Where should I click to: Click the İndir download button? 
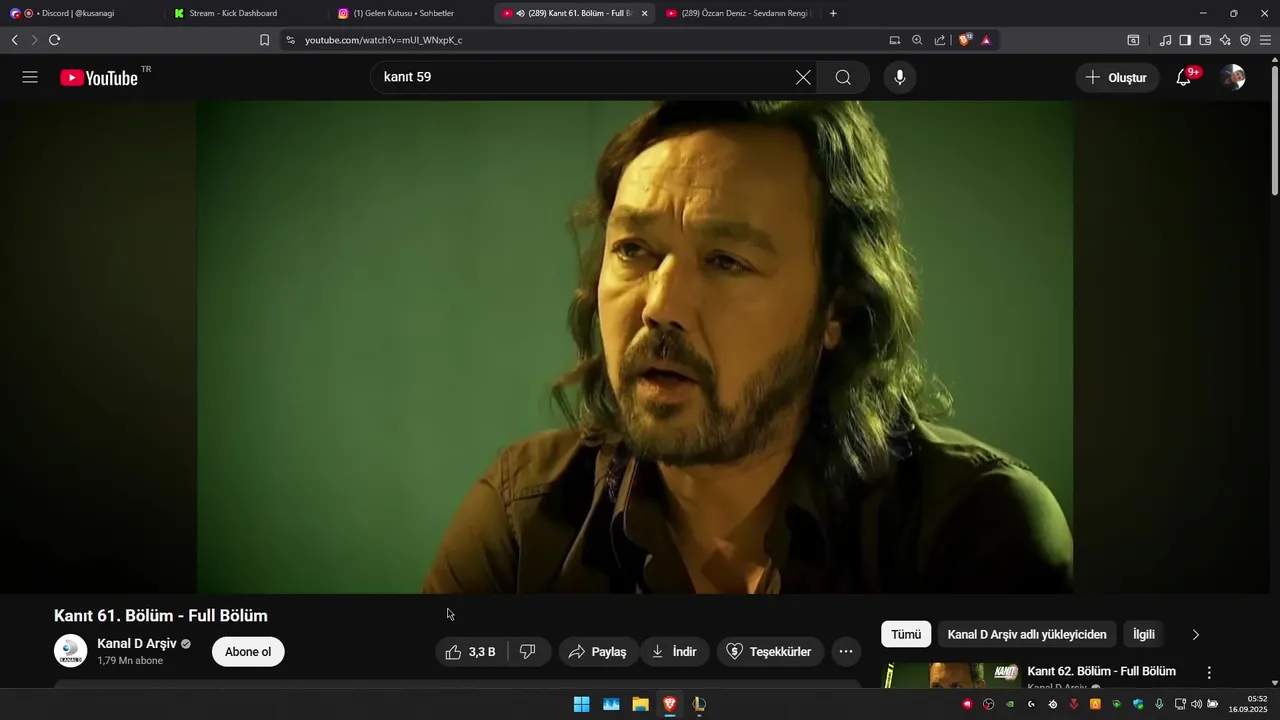click(674, 652)
